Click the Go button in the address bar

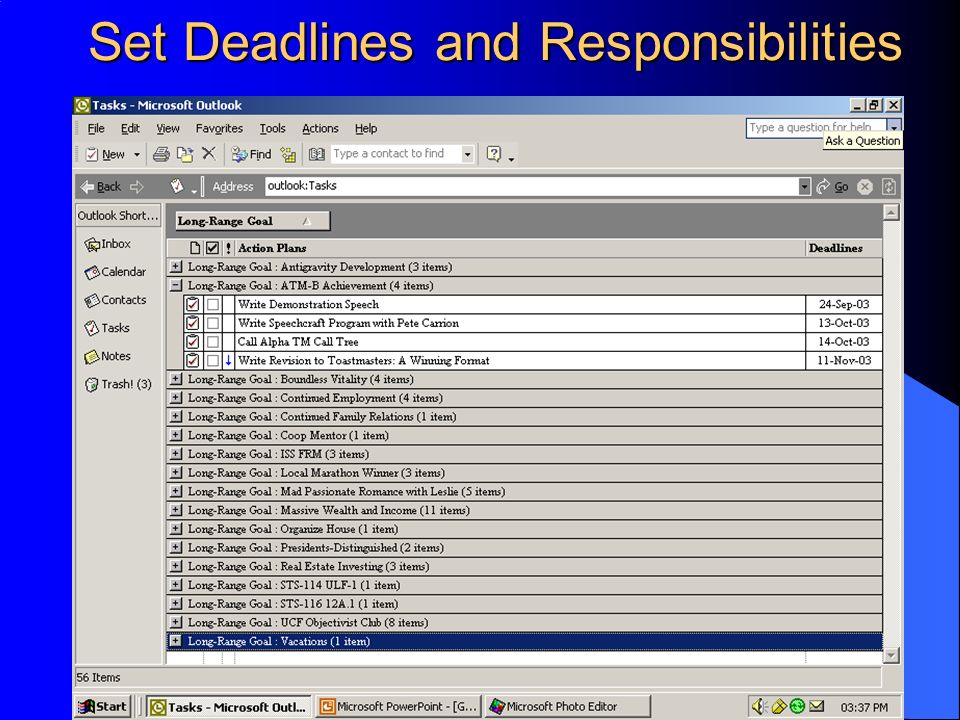(x=833, y=187)
